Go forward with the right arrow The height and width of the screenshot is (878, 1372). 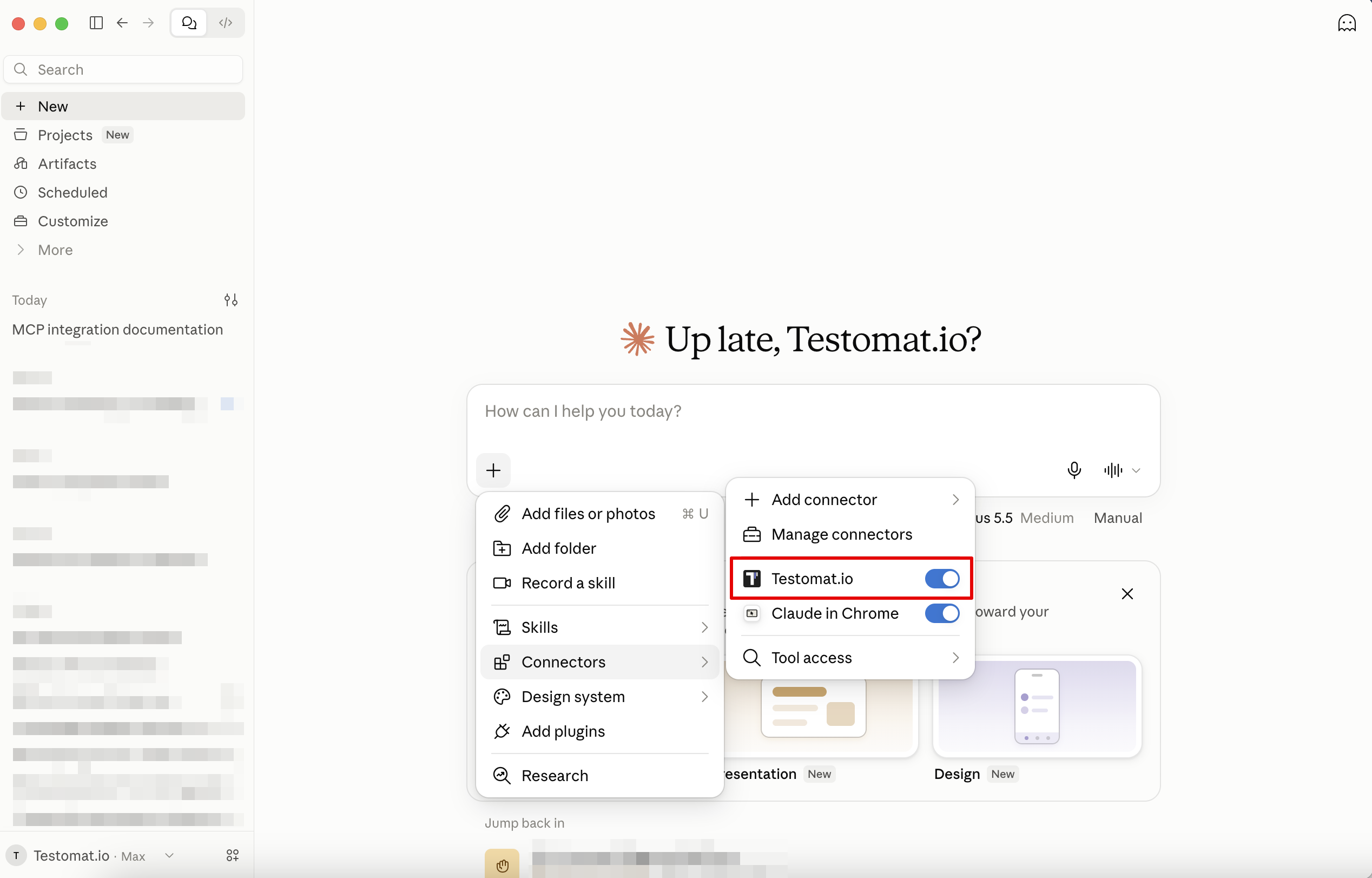(148, 23)
